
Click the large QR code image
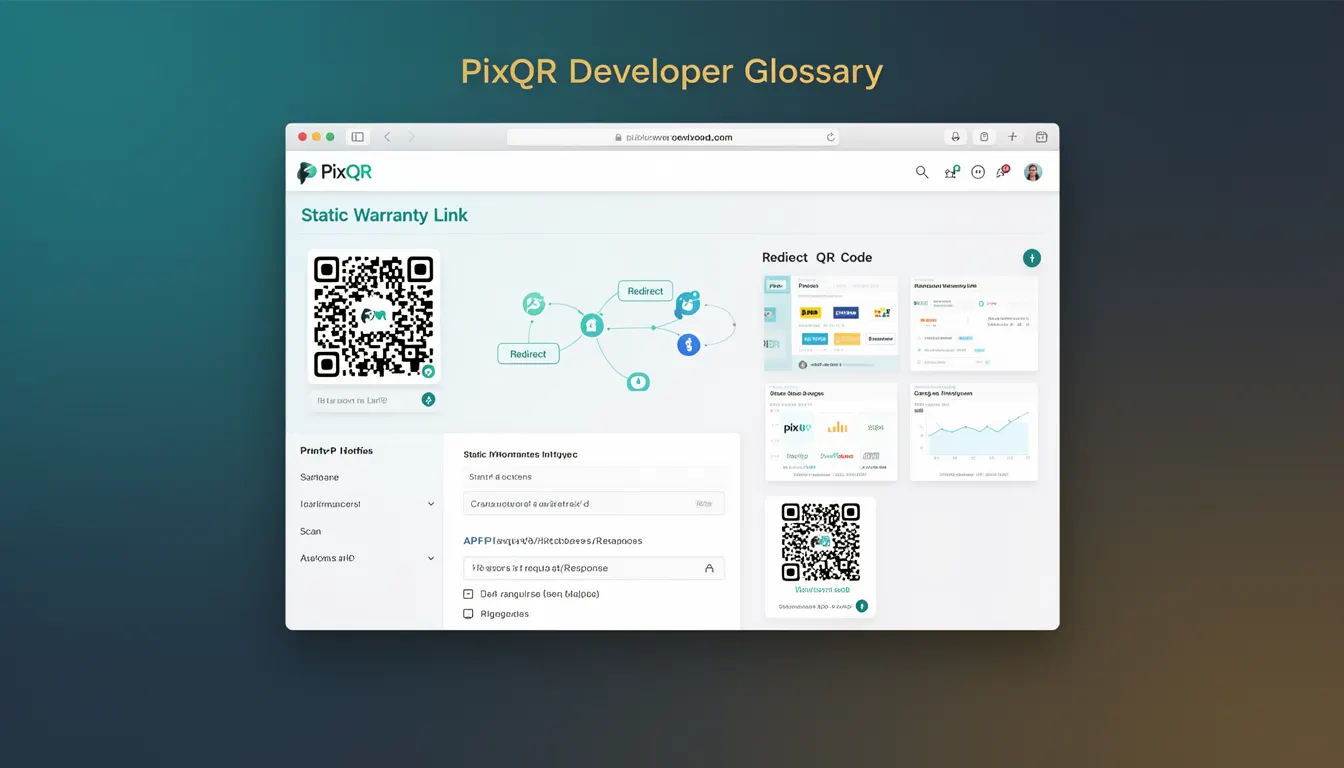(x=374, y=316)
